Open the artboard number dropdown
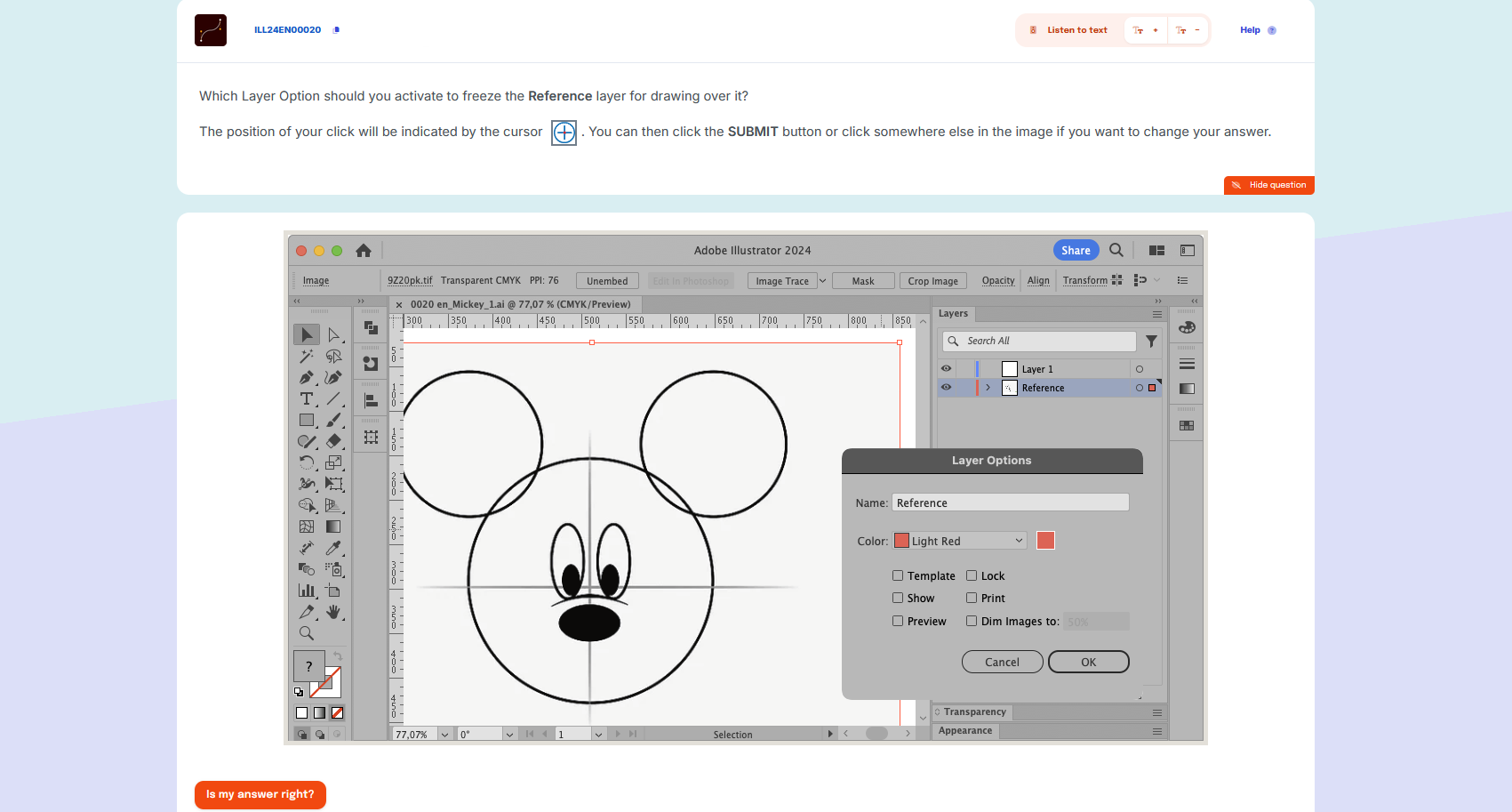This screenshot has width=1512, height=812. 598,735
